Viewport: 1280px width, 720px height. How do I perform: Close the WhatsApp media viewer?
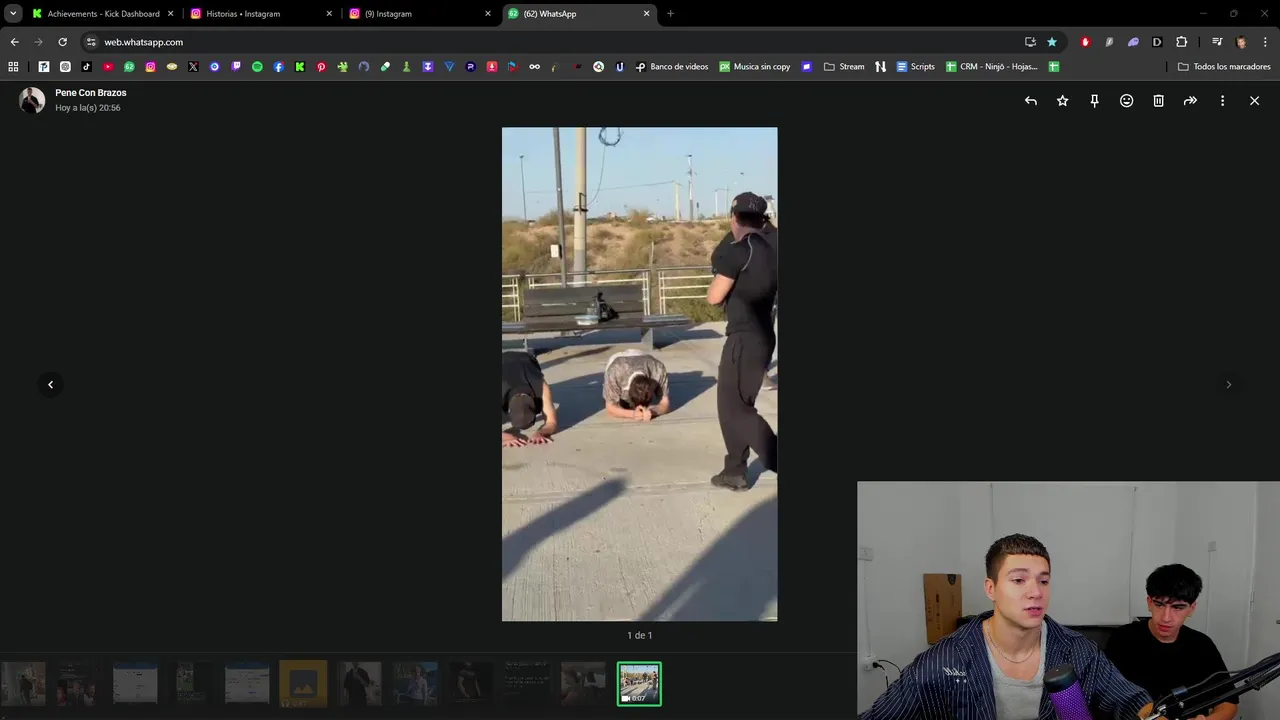tap(1255, 101)
